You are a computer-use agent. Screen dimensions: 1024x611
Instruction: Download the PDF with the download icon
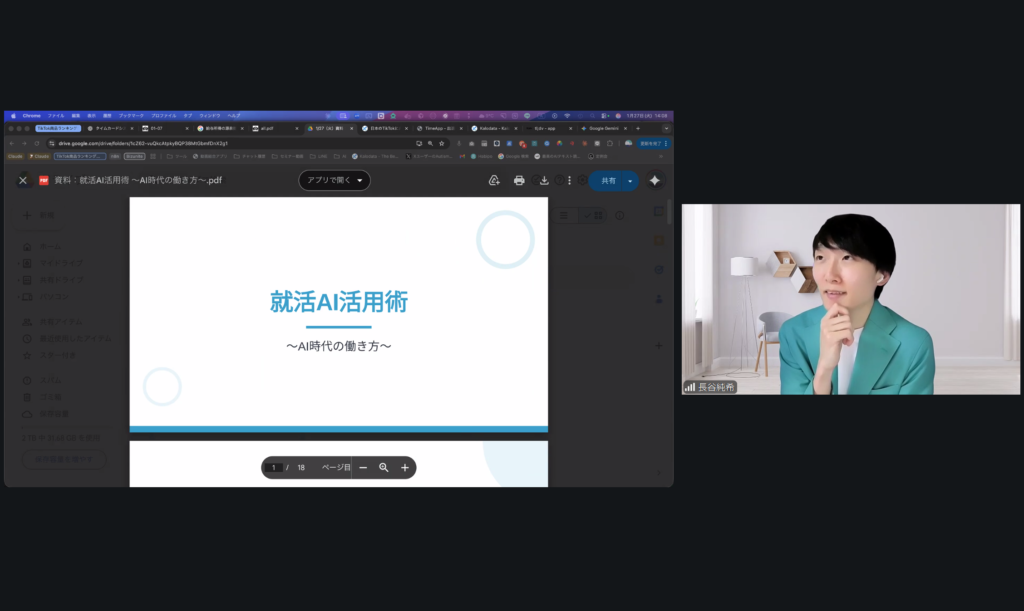[x=544, y=180]
